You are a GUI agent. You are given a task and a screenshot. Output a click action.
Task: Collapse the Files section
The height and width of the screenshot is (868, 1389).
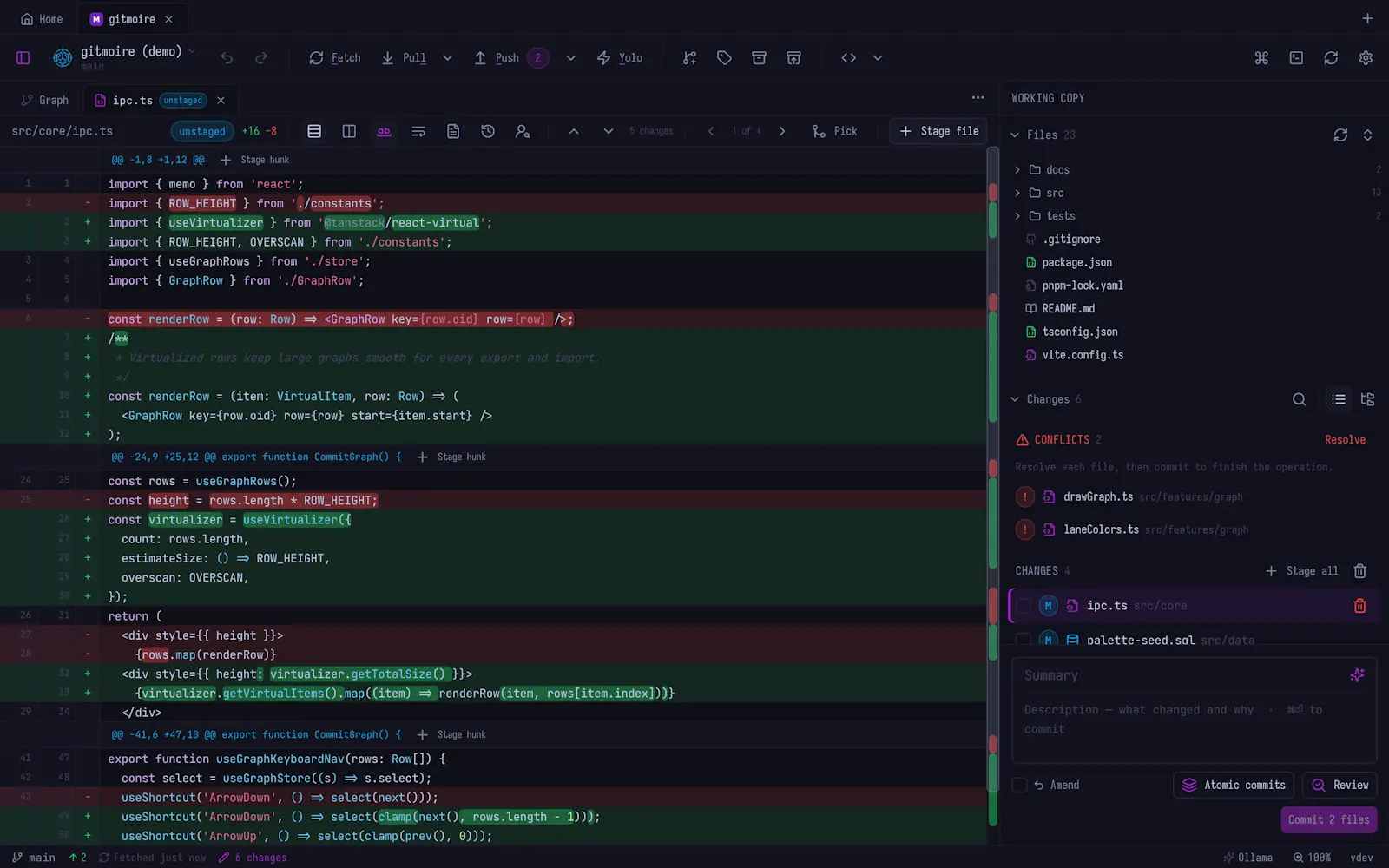(x=1015, y=135)
